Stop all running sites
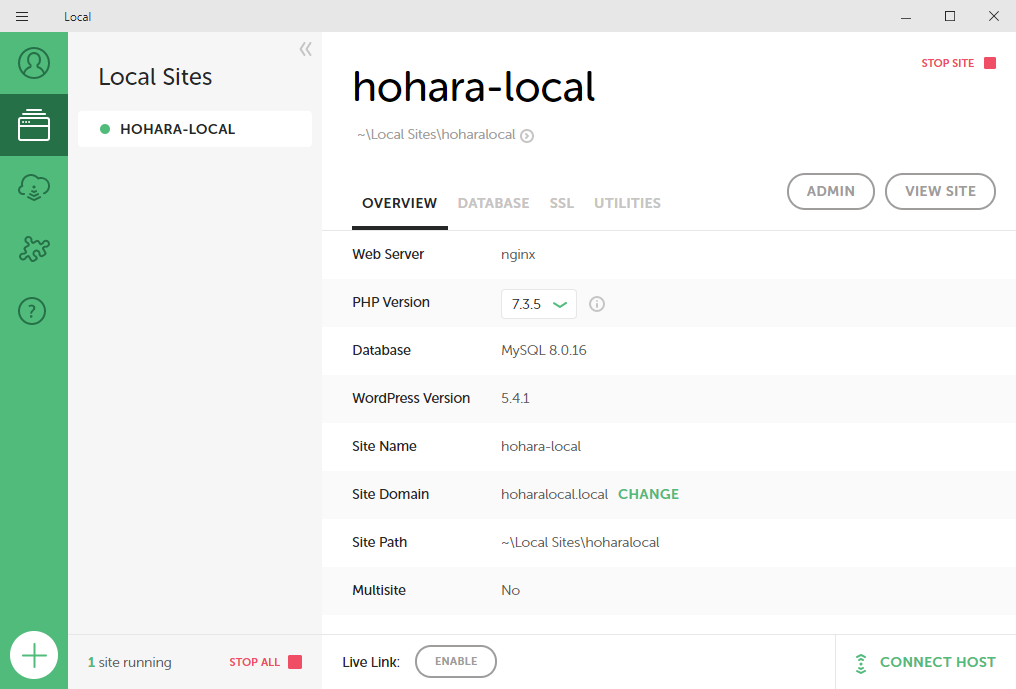Screen dimensions: 1016x689 pos(265,662)
